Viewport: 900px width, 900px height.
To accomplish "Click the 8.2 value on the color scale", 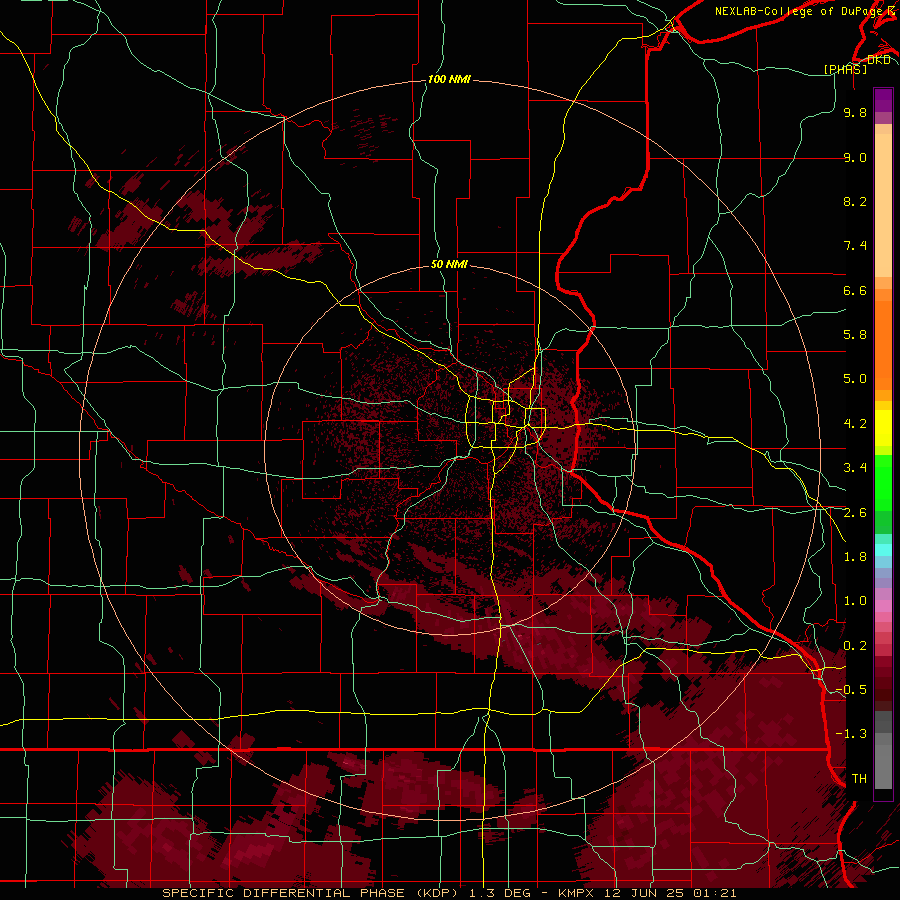I will pos(855,201).
